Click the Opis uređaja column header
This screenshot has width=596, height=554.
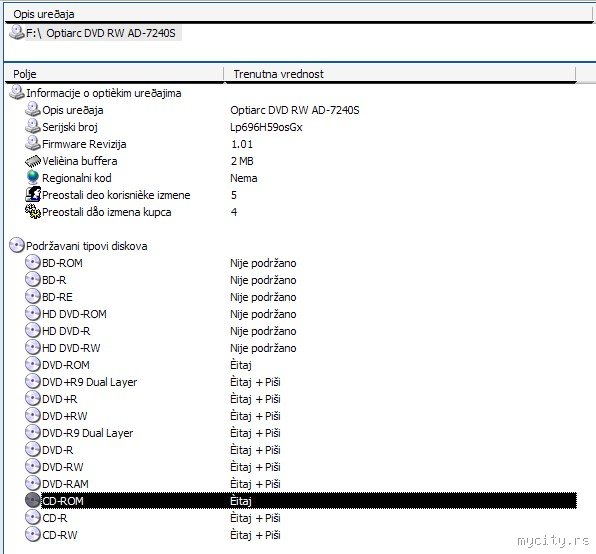[298, 14]
